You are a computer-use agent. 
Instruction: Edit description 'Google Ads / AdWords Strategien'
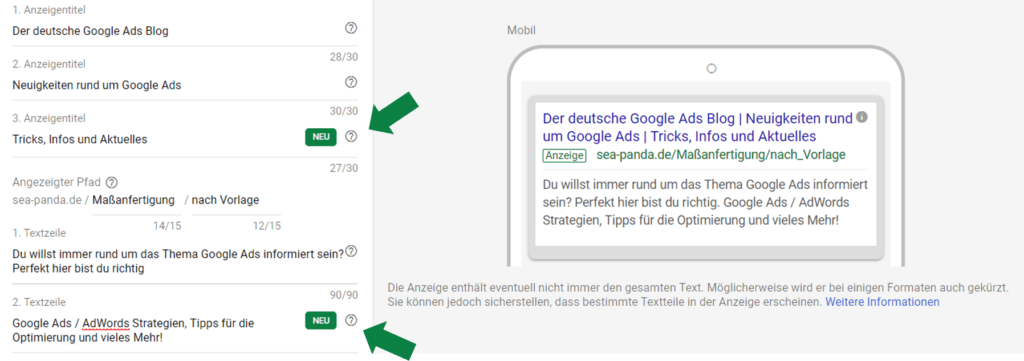(133, 330)
